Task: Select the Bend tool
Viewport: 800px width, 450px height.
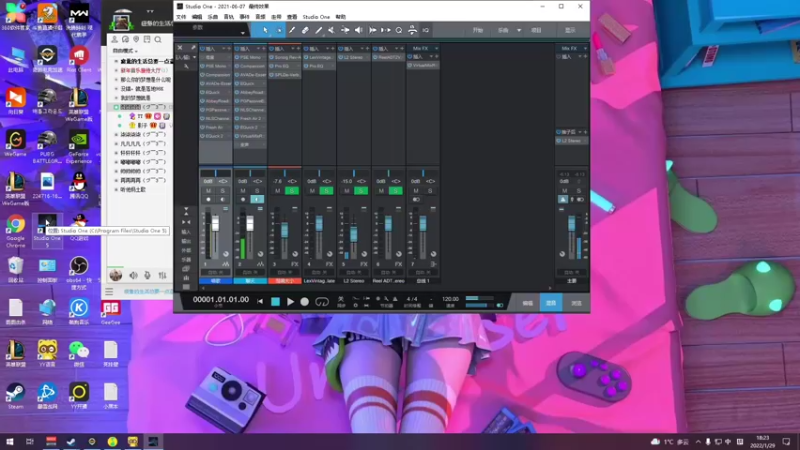Action: coord(345,30)
